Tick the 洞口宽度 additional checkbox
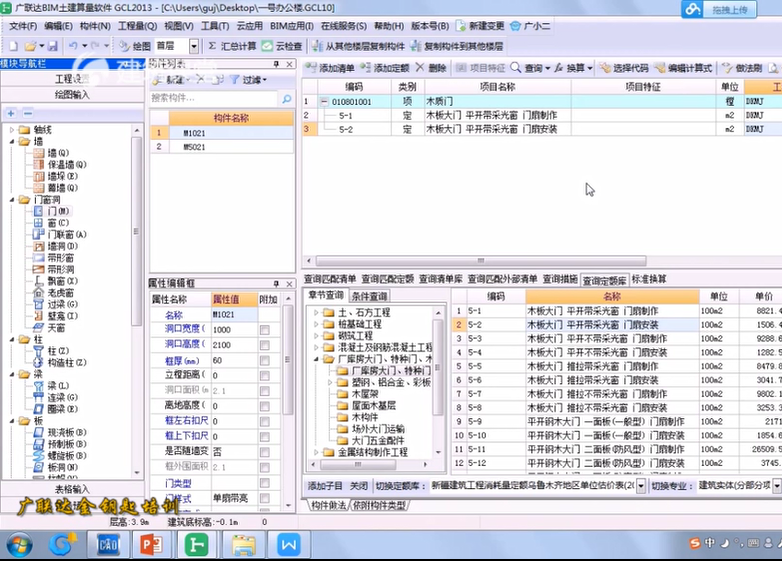 coord(264,330)
